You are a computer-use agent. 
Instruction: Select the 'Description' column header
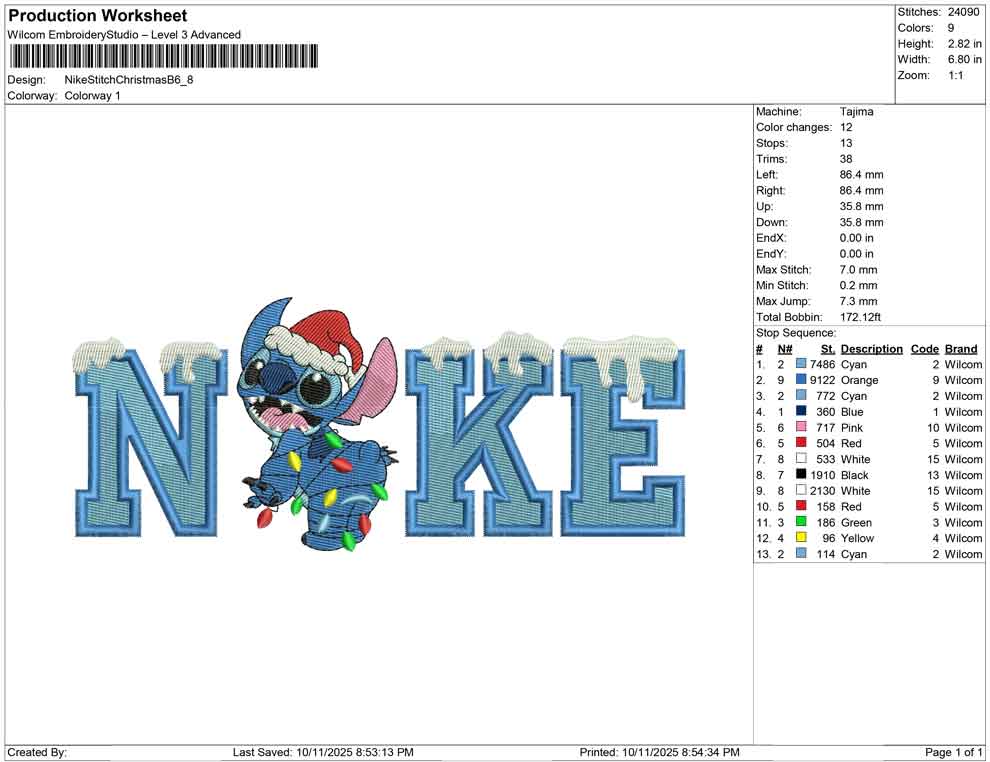point(872,348)
